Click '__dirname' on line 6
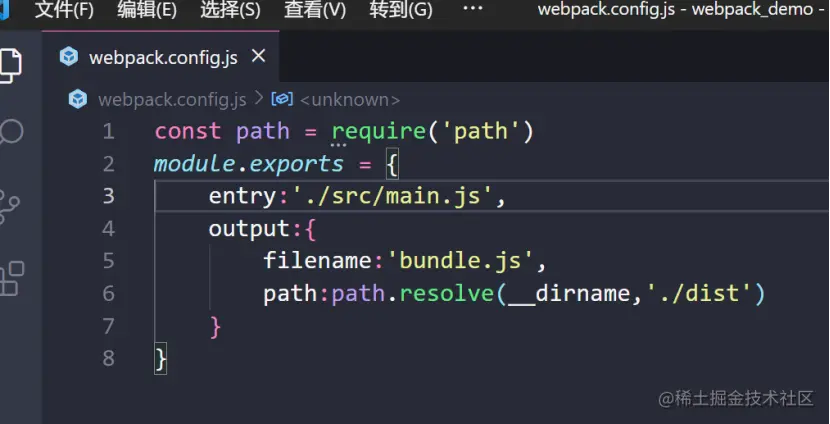This screenshot has height=424, width=830. 568,294
